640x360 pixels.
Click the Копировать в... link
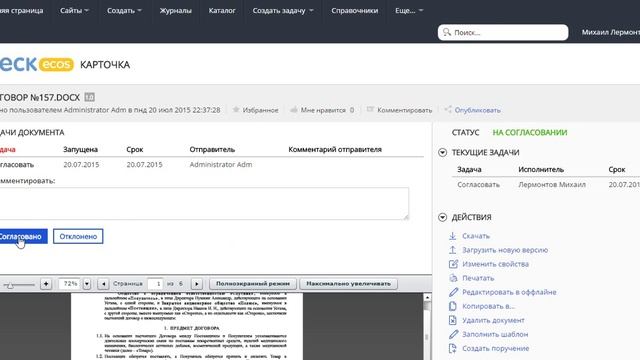tap(488, 306)
